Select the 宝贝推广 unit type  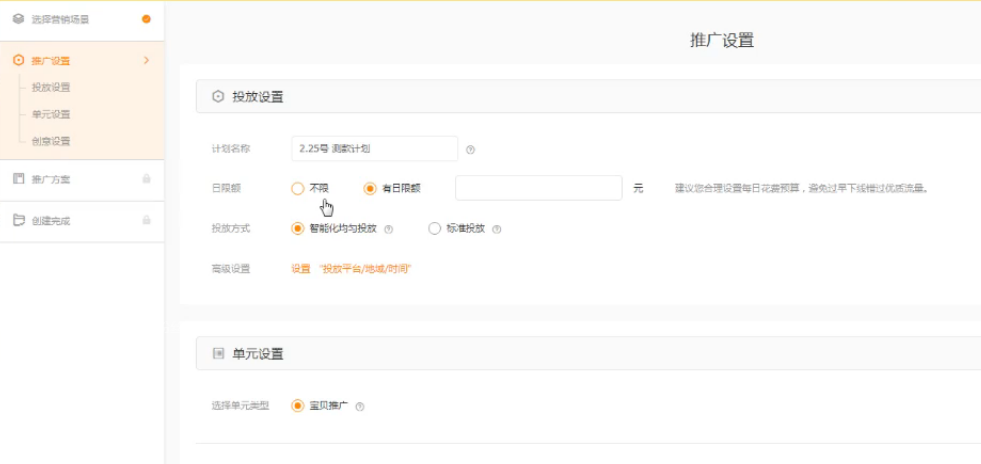click(298, 406)
